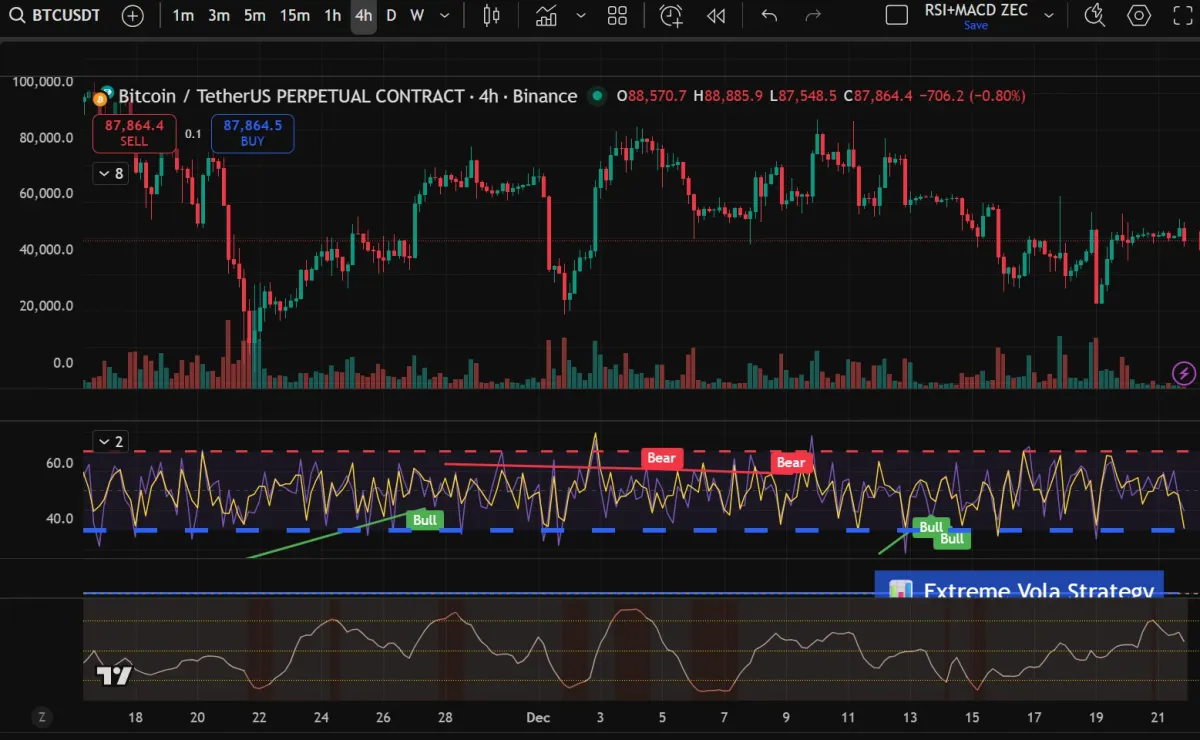
Task: Click the Dec label on time axis
Action: tap(538, 717)
